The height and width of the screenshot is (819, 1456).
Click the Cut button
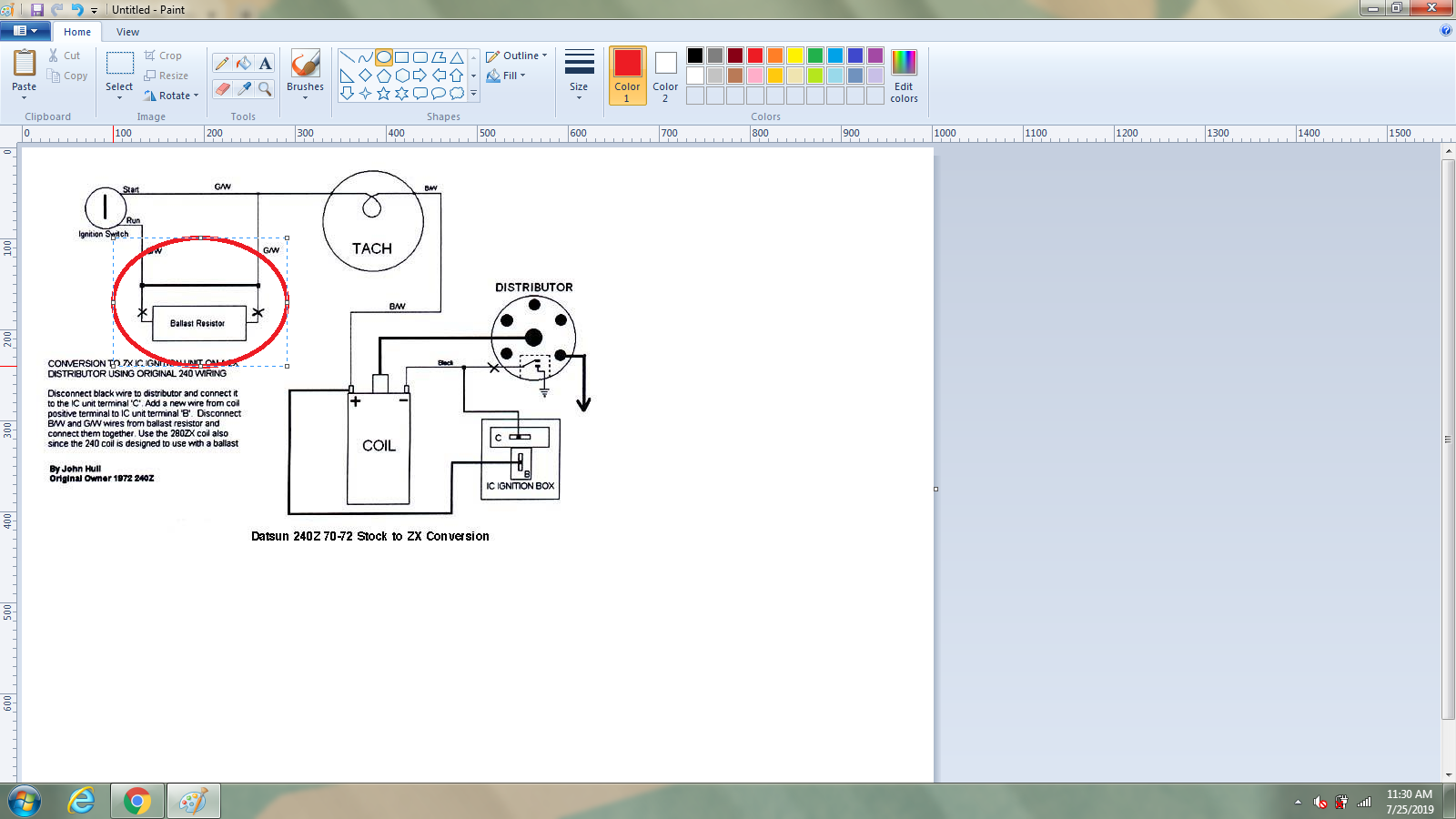coord(65,56)
